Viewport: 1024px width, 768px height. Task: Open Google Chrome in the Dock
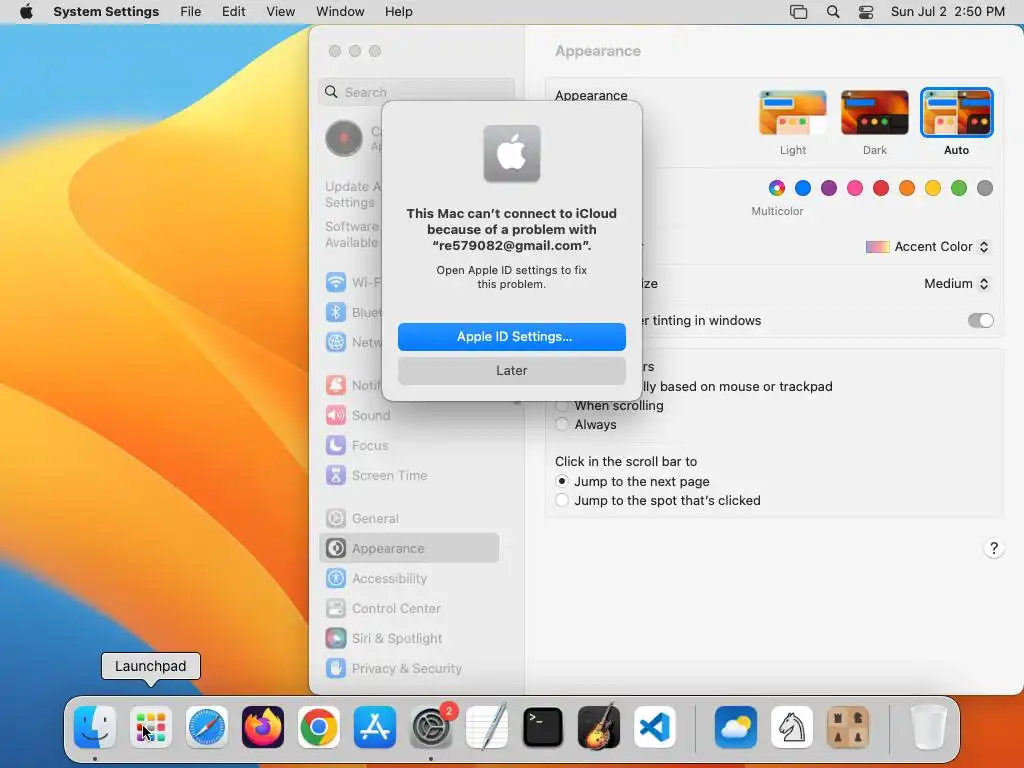[x=319, y=727]
